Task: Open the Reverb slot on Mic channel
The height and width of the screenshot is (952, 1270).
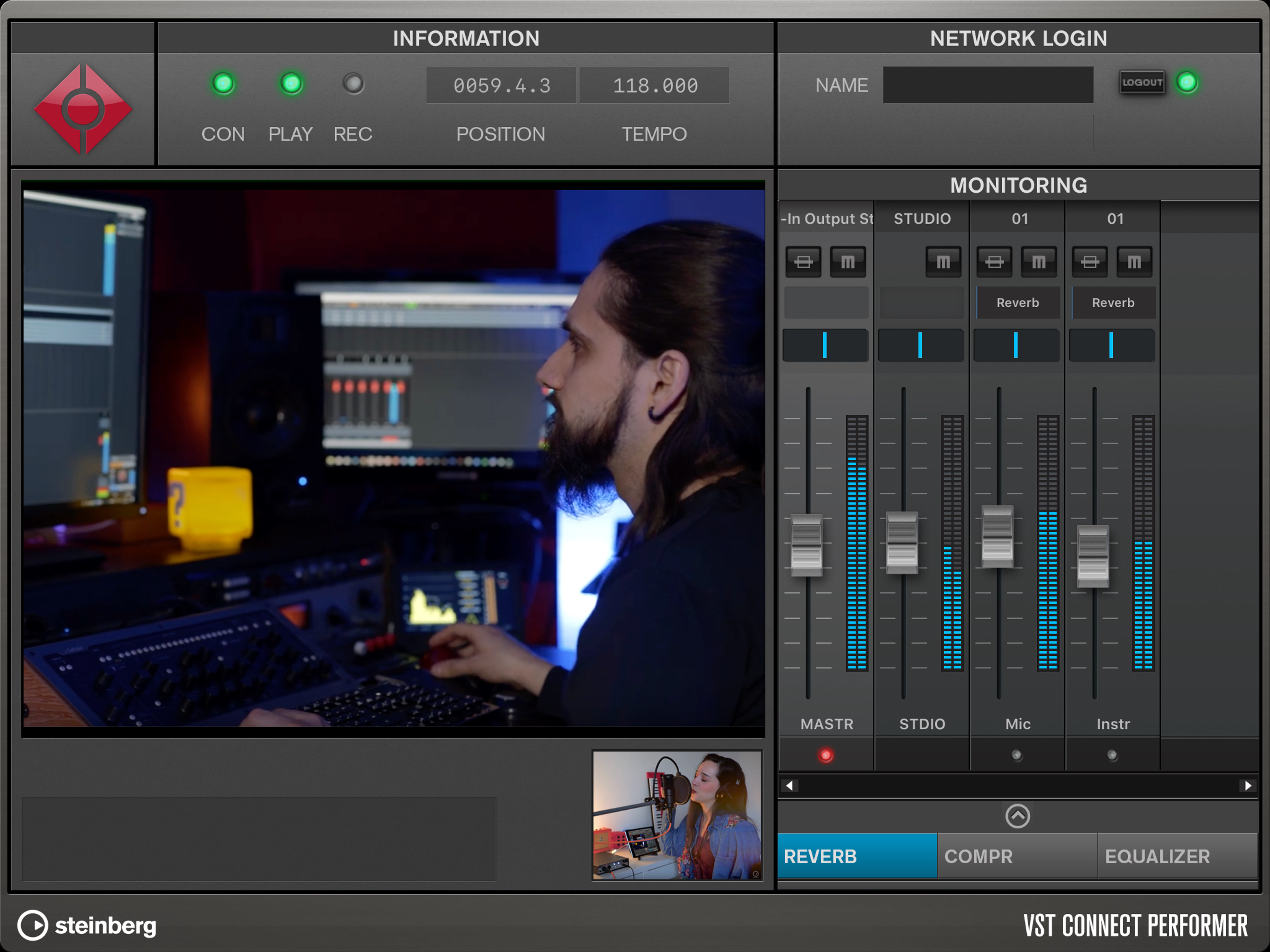Action: coord(1018,303)
